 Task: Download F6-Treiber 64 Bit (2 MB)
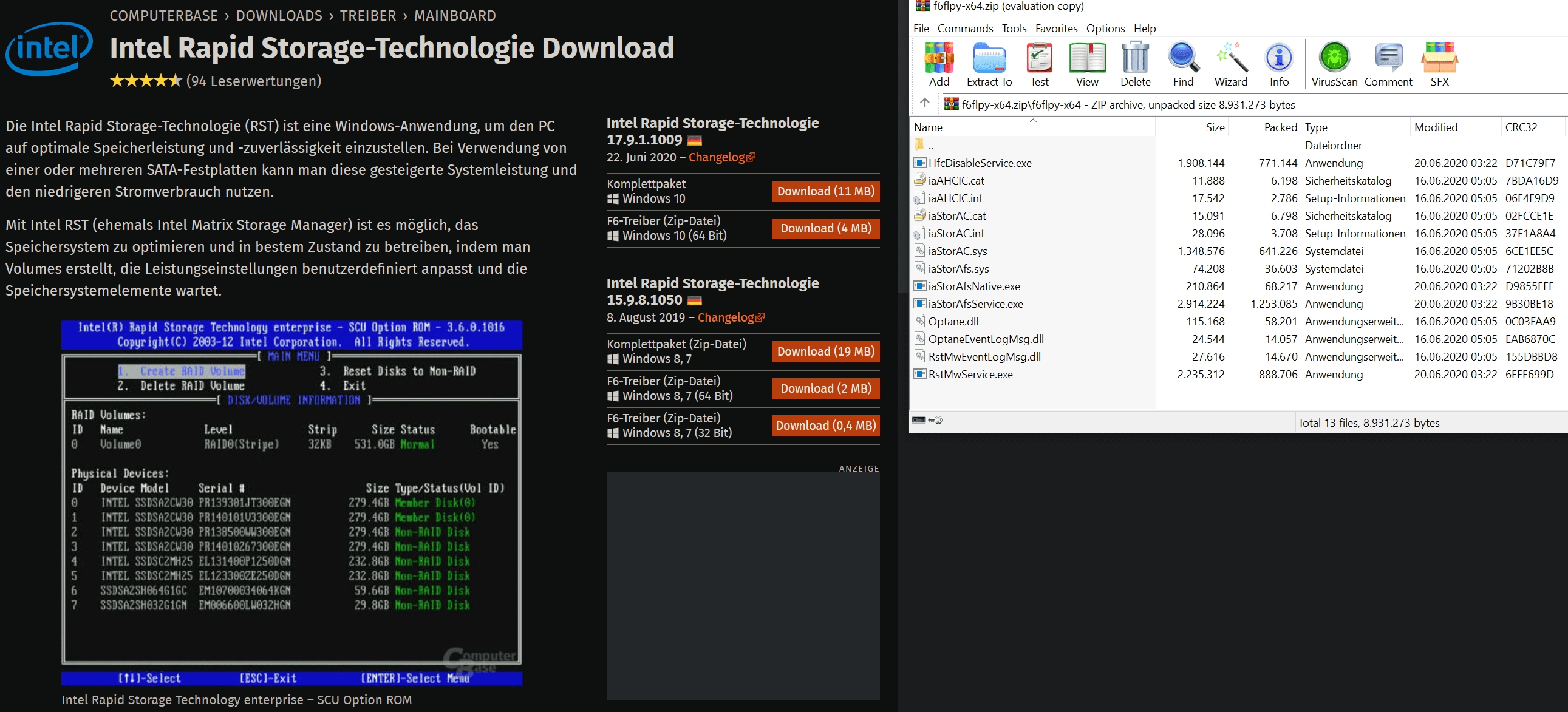point(825,389)
